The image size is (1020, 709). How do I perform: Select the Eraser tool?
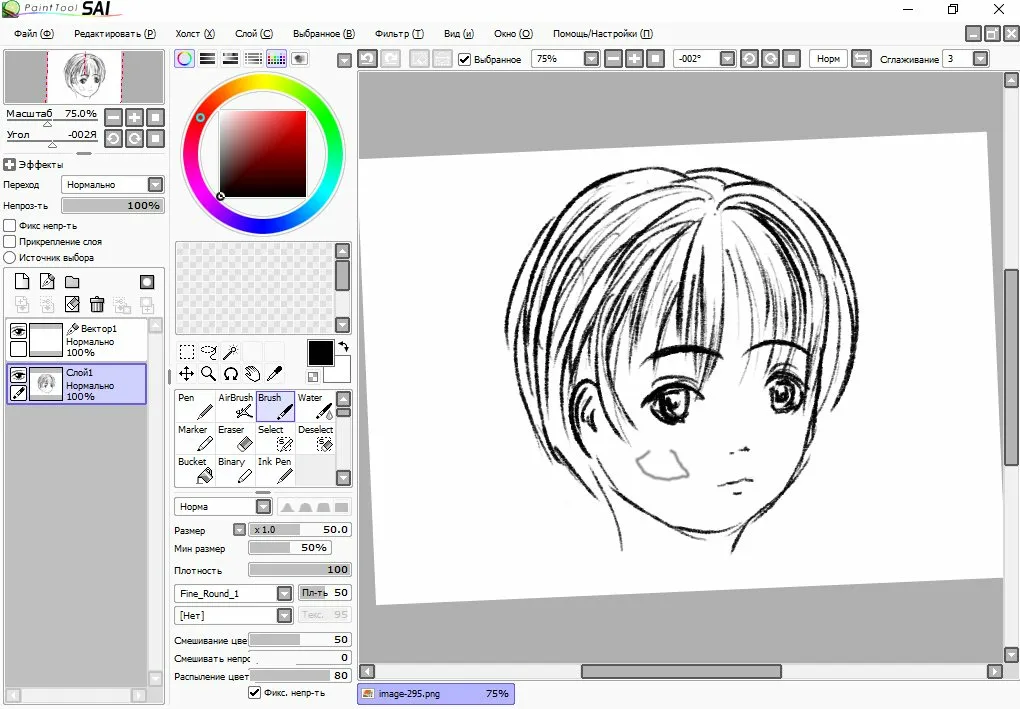(x=235, y=437)
